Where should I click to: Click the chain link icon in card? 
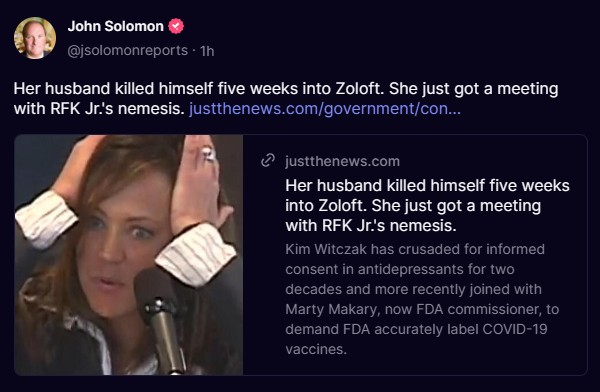click(x=268, y=161)
